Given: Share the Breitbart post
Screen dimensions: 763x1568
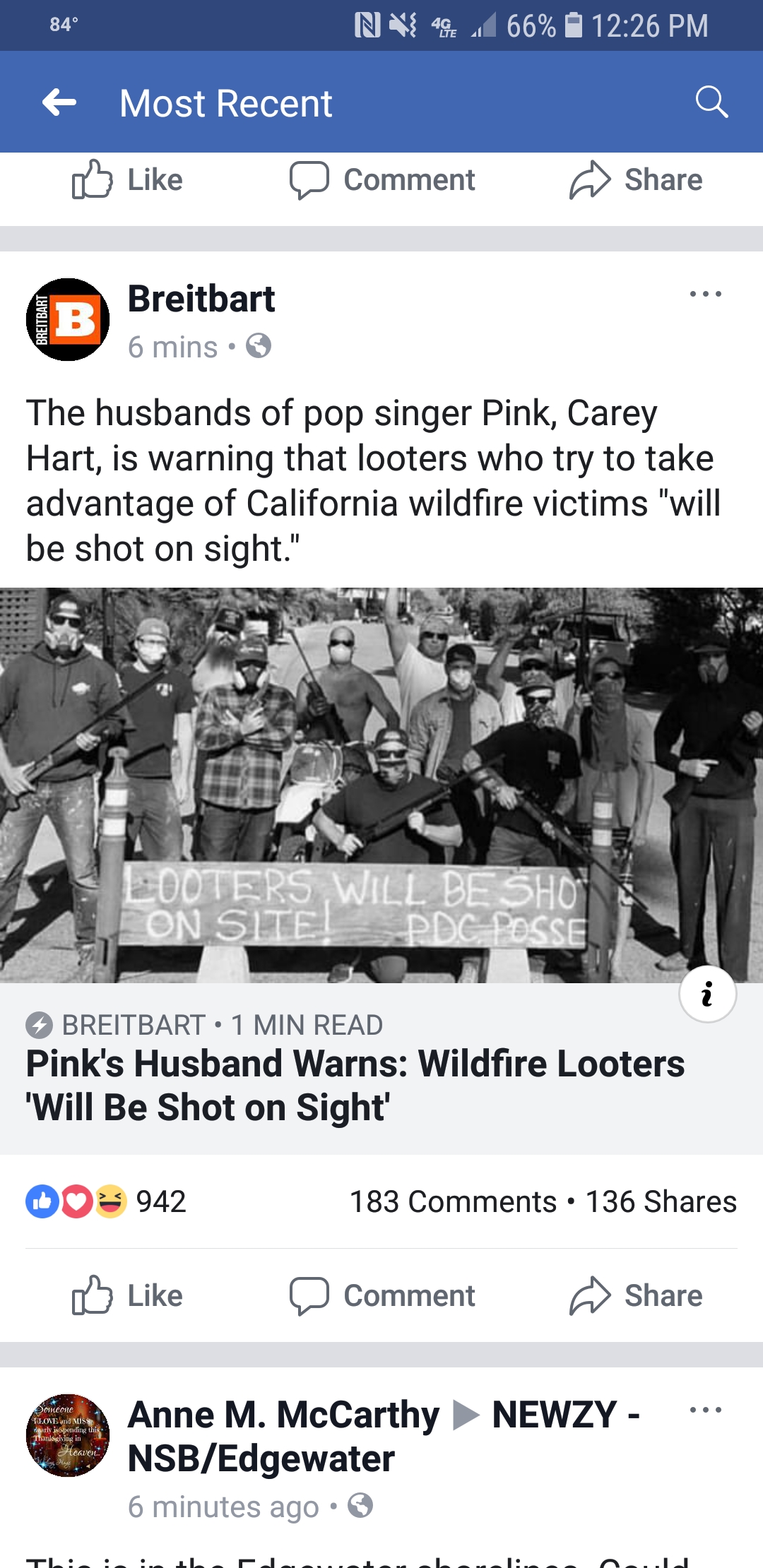Looking at the screenshot, I should pos(636,1295).
